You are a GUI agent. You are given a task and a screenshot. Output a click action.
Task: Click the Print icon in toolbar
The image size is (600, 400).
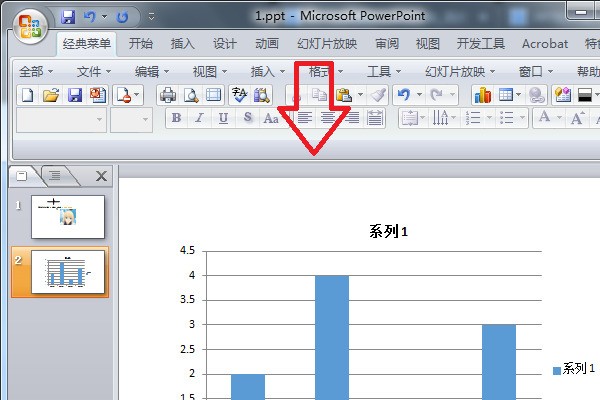pyautogui.click(x=168, y=95)
